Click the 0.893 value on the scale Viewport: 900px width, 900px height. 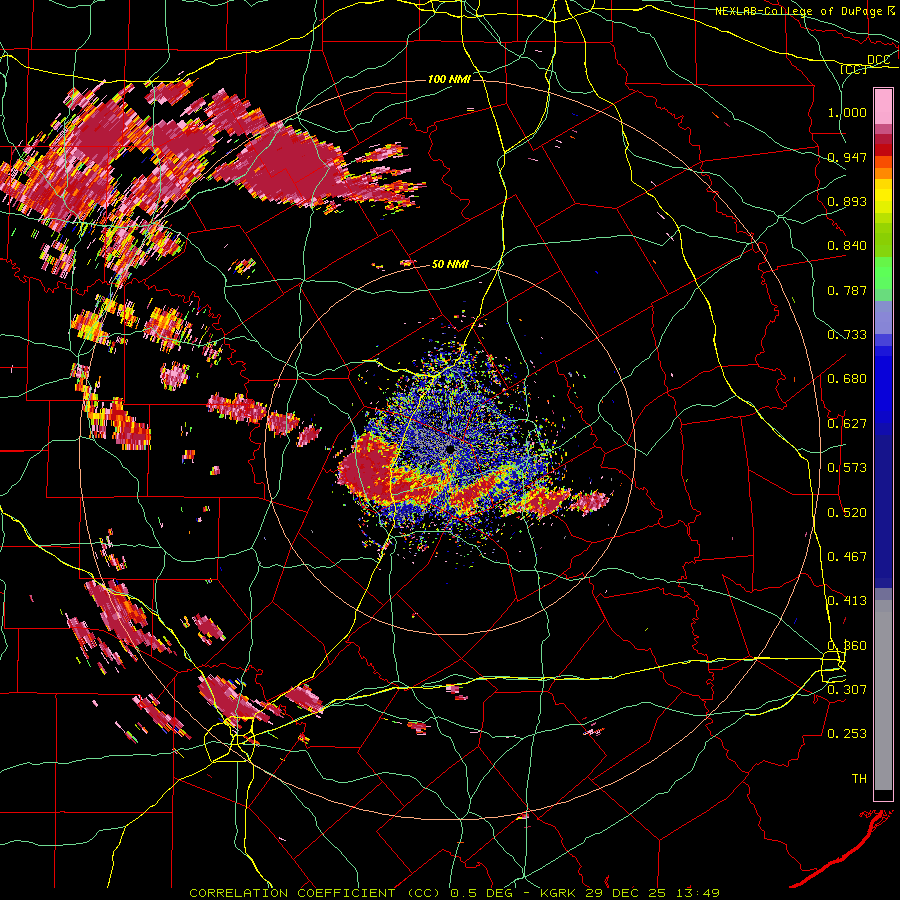coord(847,201)
